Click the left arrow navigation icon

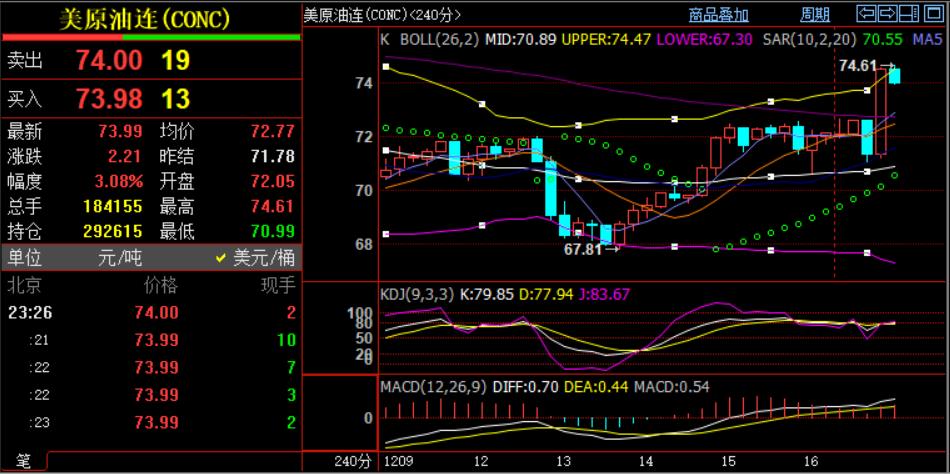tap(866, 14)
